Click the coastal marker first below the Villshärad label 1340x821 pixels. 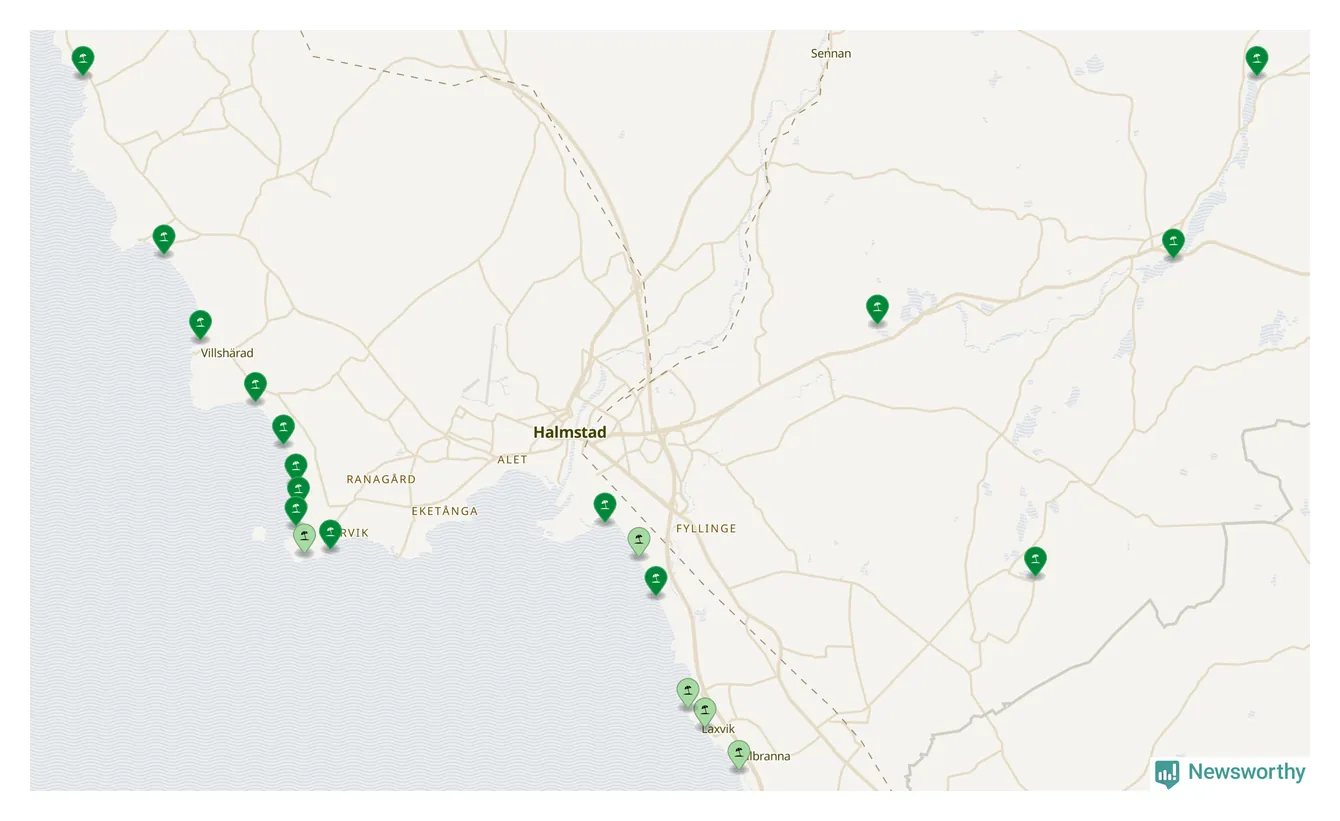click(255, 386)
